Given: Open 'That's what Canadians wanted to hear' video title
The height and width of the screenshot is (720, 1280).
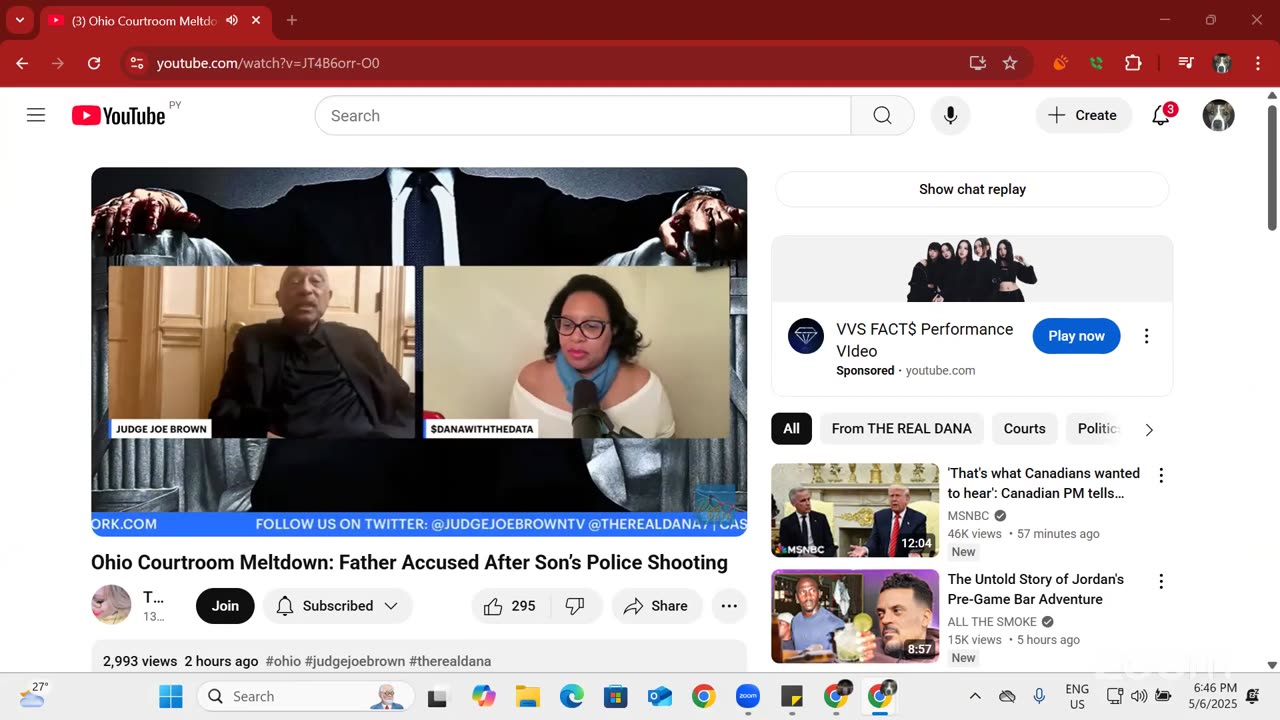Looking at the screenshot, I should [1044, 483].
